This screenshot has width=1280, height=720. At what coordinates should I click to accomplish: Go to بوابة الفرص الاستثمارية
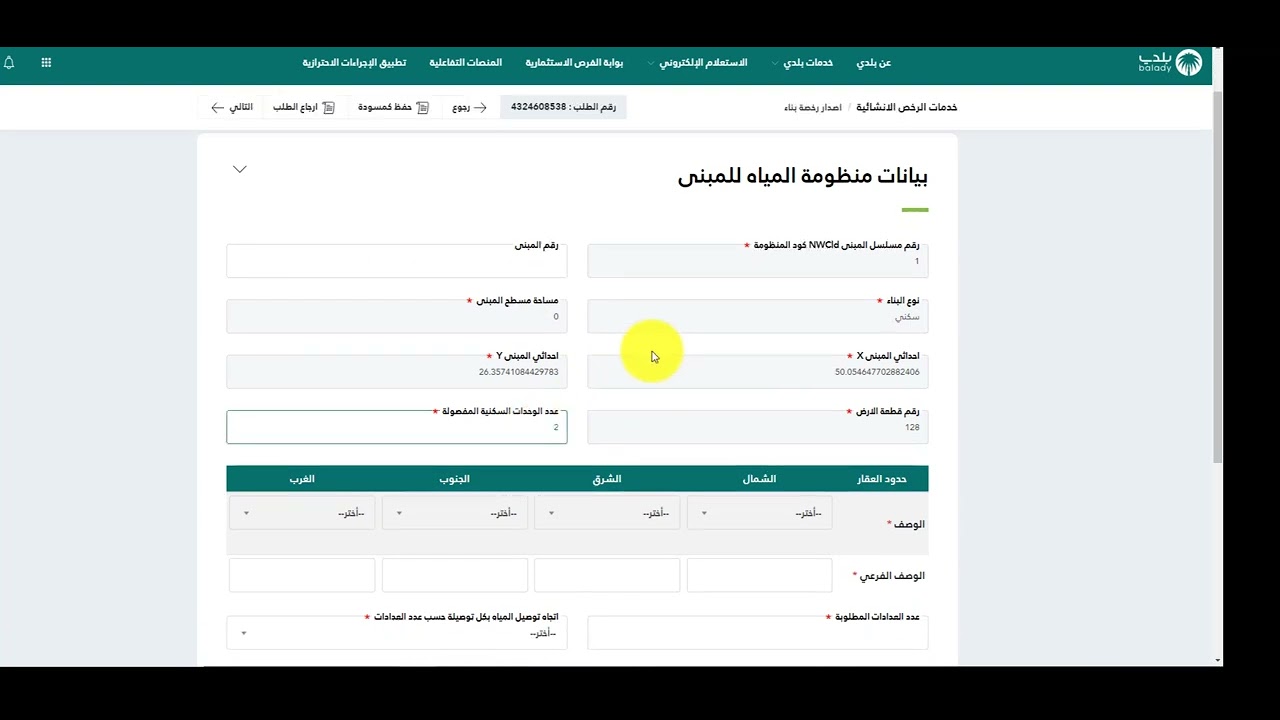(x=574, y=63)
